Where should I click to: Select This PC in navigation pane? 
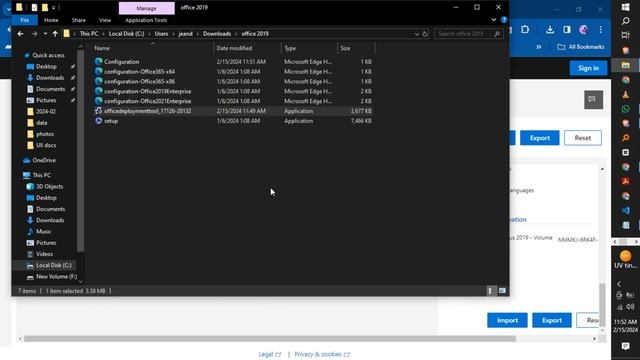coord(42,175)
